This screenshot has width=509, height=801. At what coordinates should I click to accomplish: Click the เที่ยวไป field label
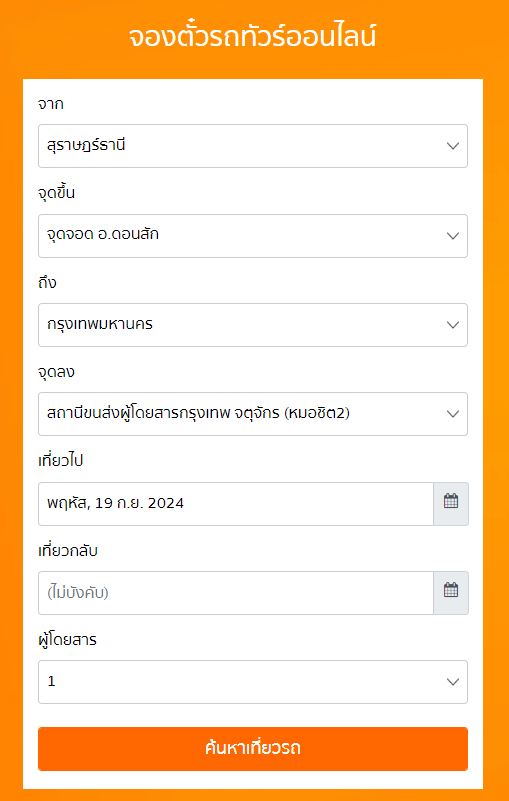coord(61,461)
